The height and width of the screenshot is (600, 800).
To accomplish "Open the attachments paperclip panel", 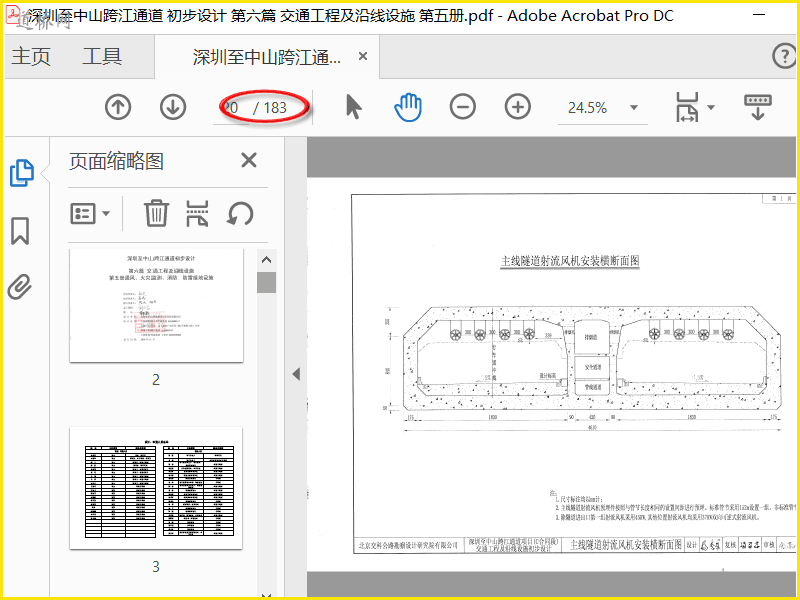I will pyautogui.click(x=20, y=287).
